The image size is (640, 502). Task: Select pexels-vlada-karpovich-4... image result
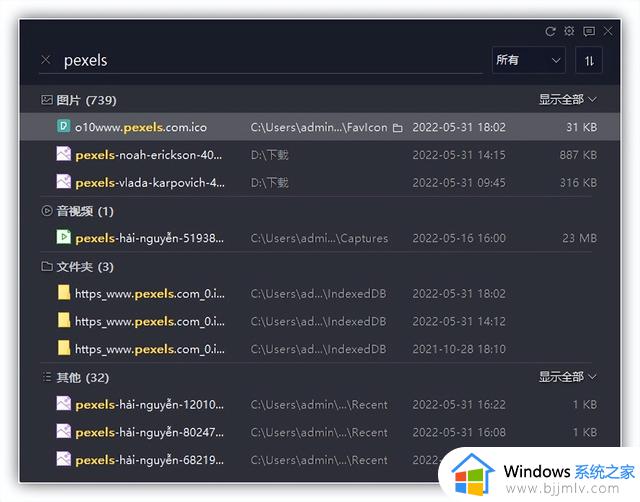320,182
